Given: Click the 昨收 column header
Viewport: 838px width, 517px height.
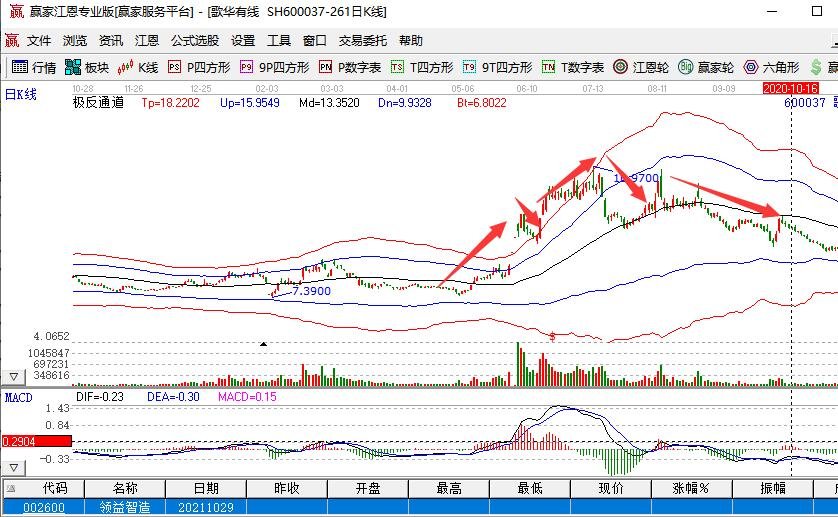Looking at the screenshot, I should click(287, 488).
